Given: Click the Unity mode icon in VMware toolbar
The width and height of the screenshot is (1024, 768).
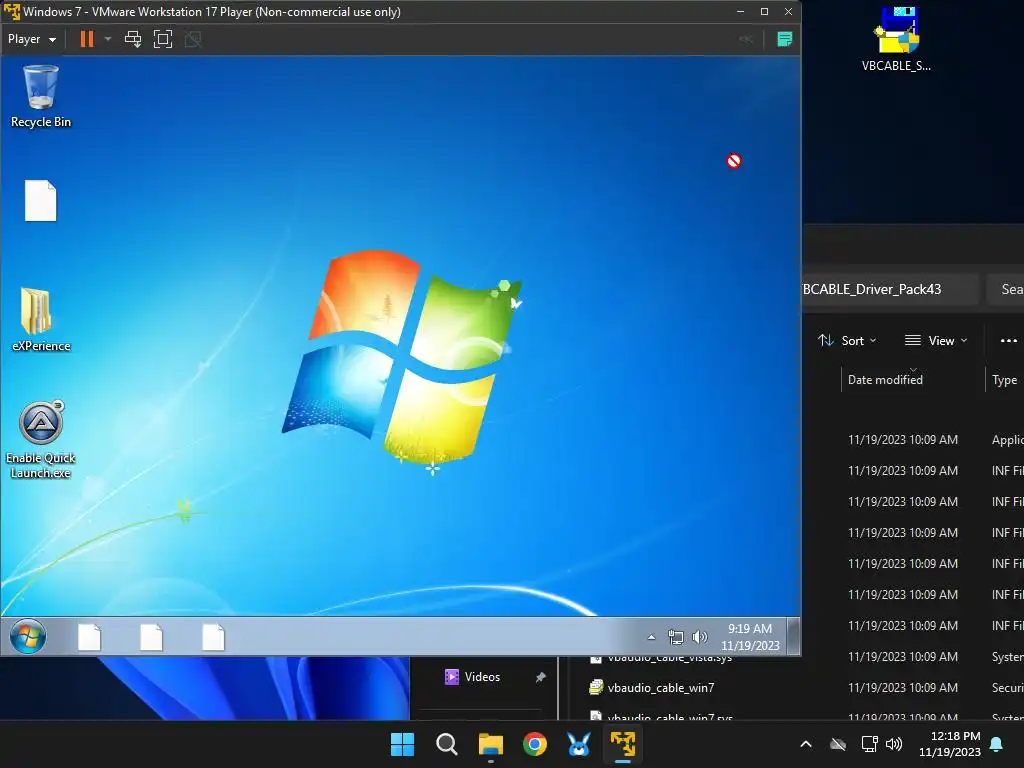Looking at the screenshot, I should click(x=193, y=39).
